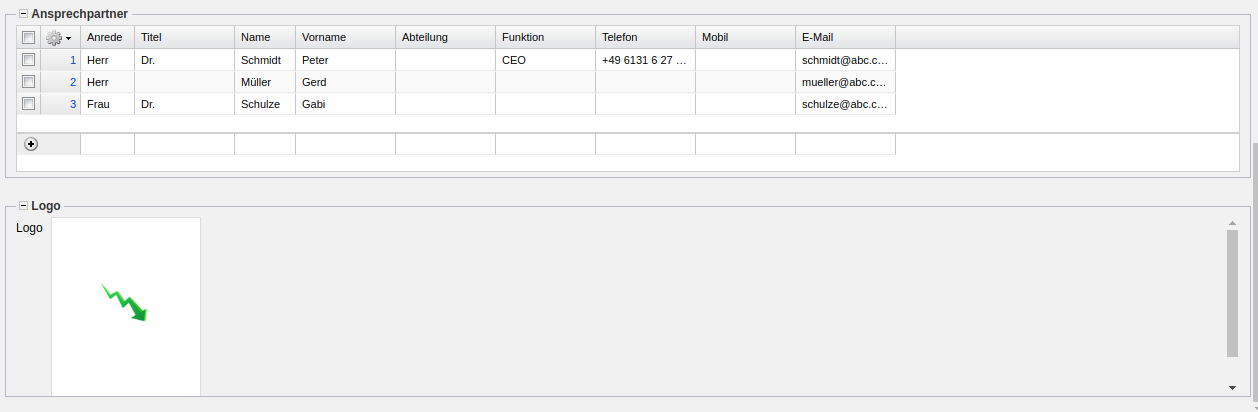This screenshot has height=412, width=1258.
Task: Click the Telefon column header
Action: point(644,38)
